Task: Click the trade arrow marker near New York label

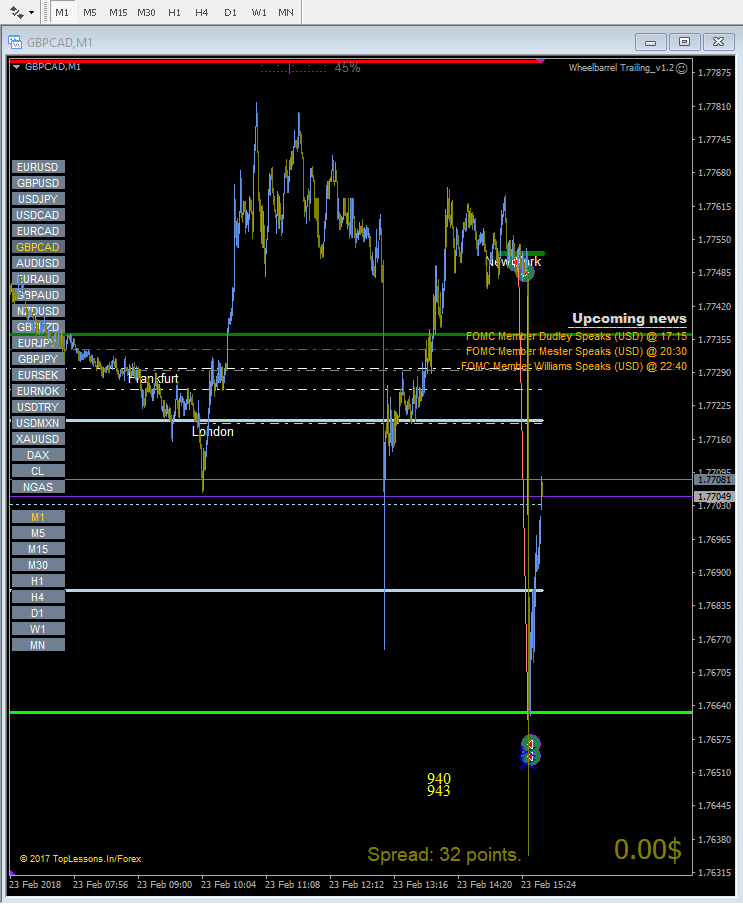Action: pos(524,270)
